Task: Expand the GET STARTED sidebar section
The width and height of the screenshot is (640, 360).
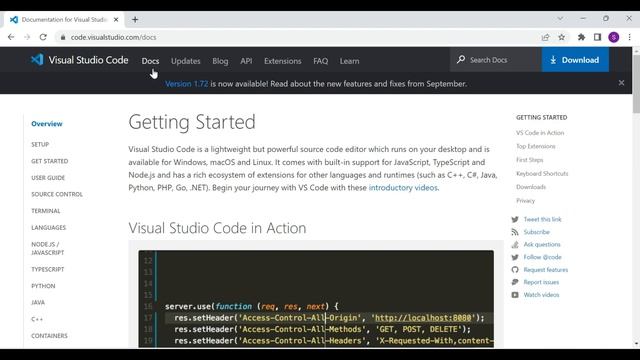Action: coord(50,161)
